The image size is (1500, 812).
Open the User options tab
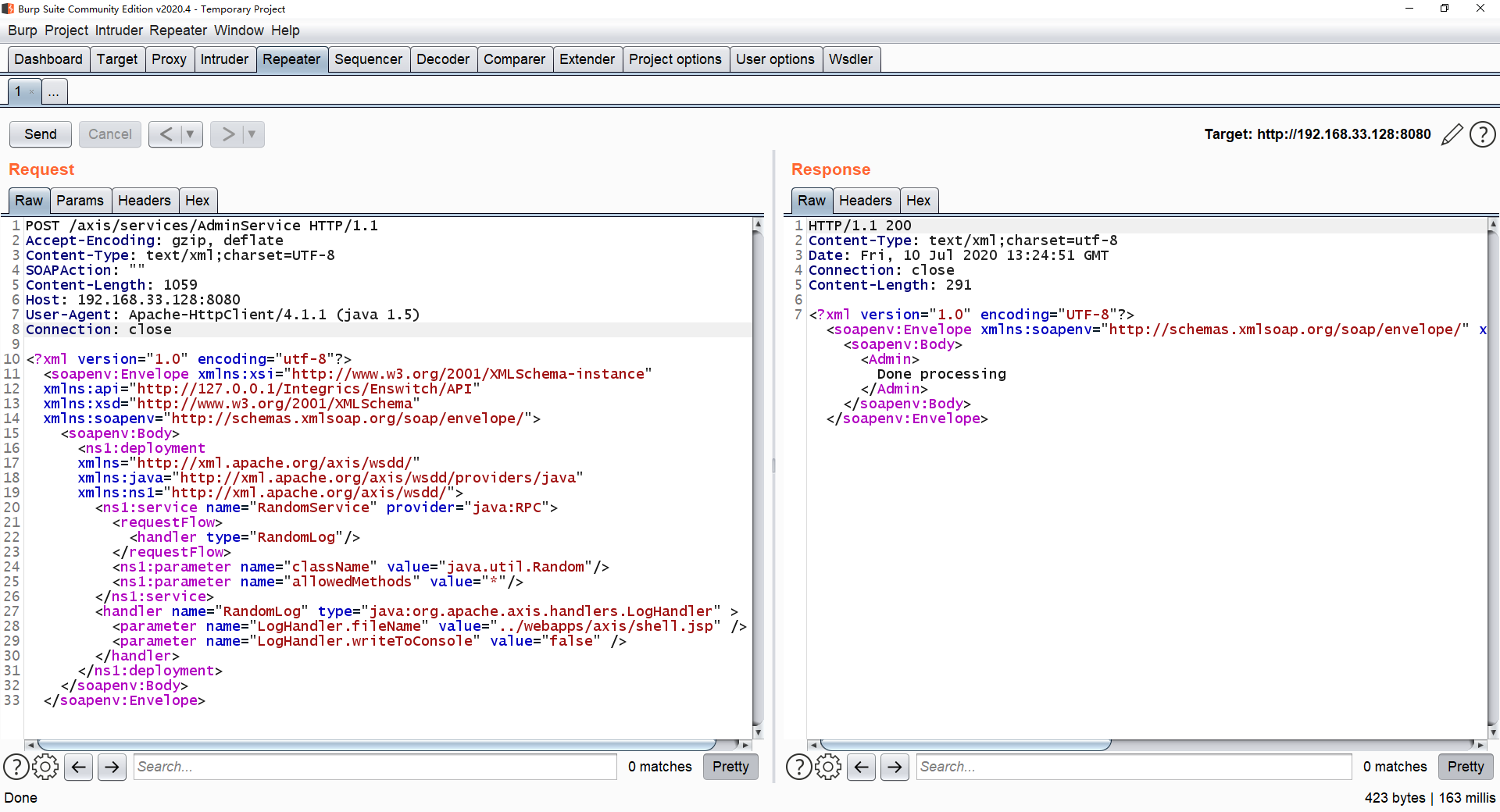point(775,59)
